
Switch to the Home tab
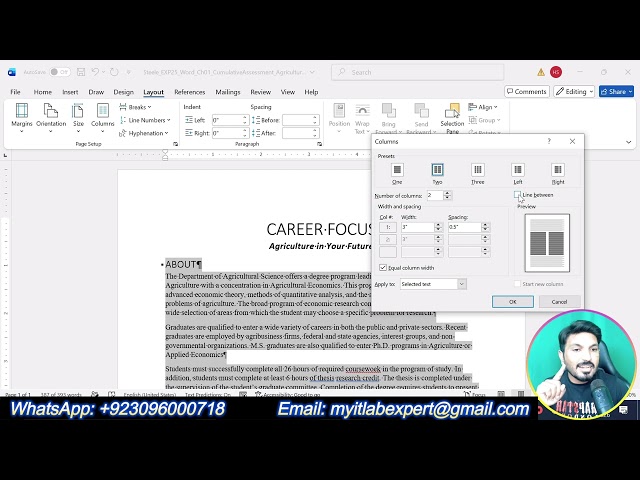(42, 92)
